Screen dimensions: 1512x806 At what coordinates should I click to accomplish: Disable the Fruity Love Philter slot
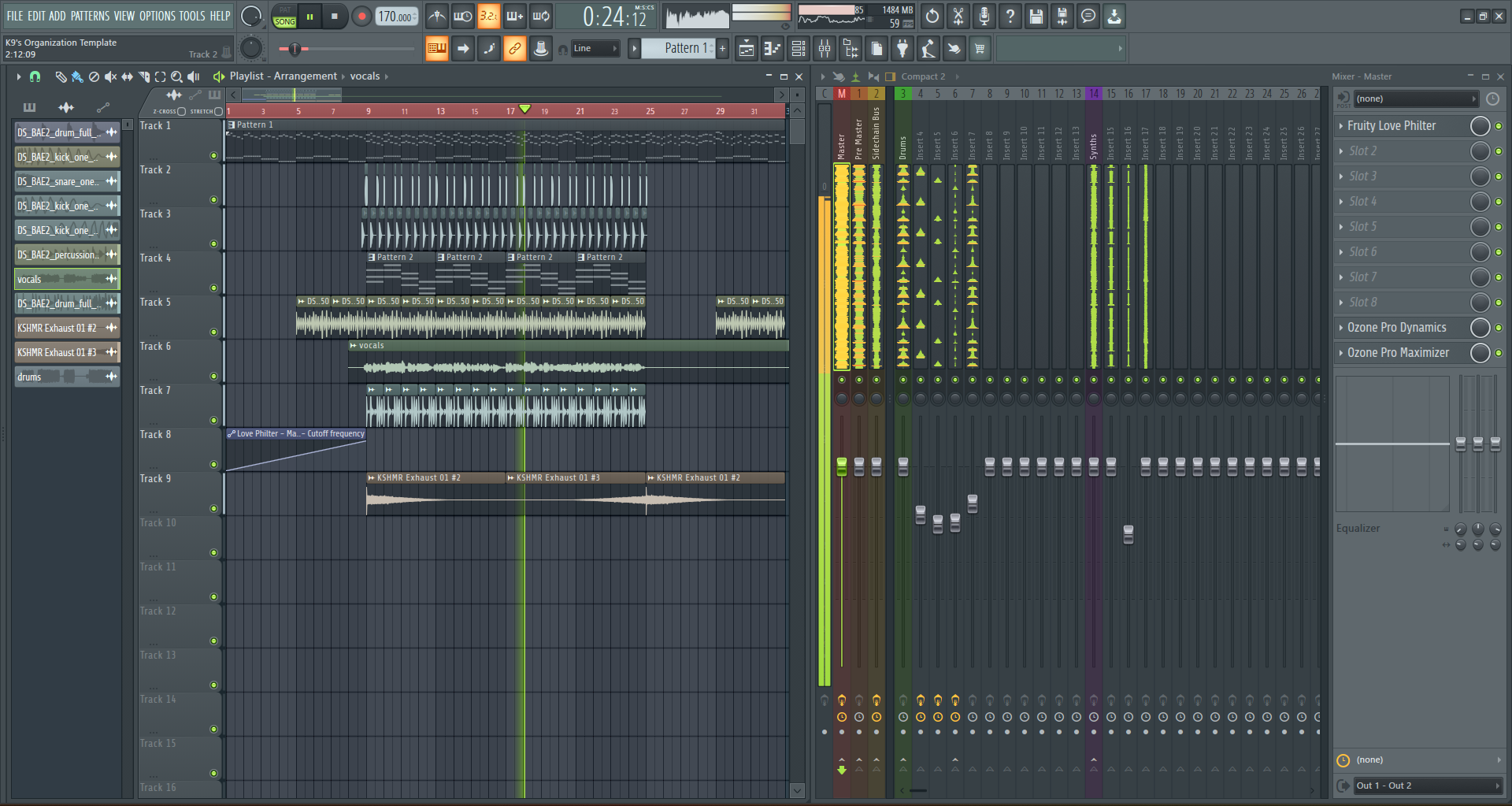[1499, 126]
